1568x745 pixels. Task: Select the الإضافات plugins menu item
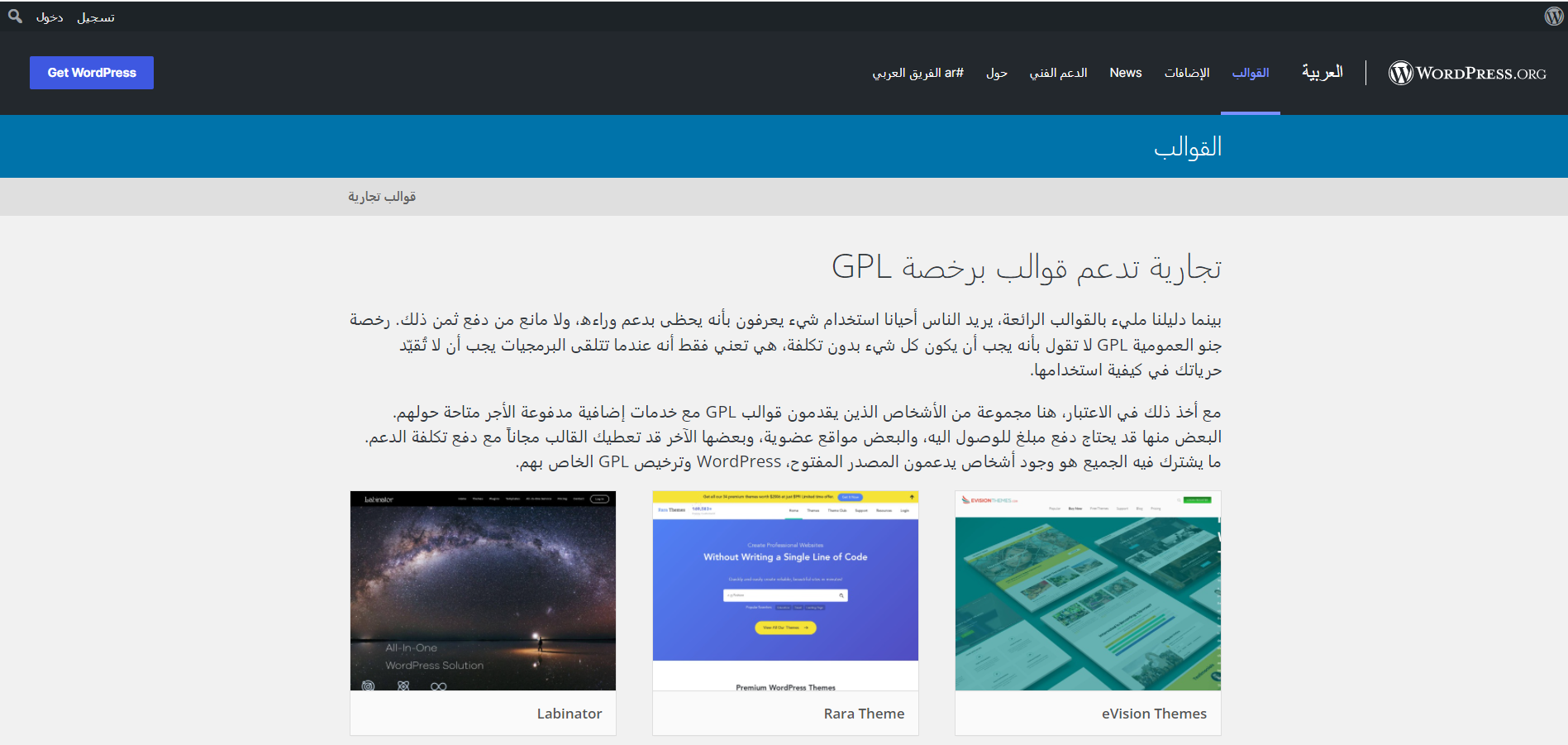click(1187, 73)
